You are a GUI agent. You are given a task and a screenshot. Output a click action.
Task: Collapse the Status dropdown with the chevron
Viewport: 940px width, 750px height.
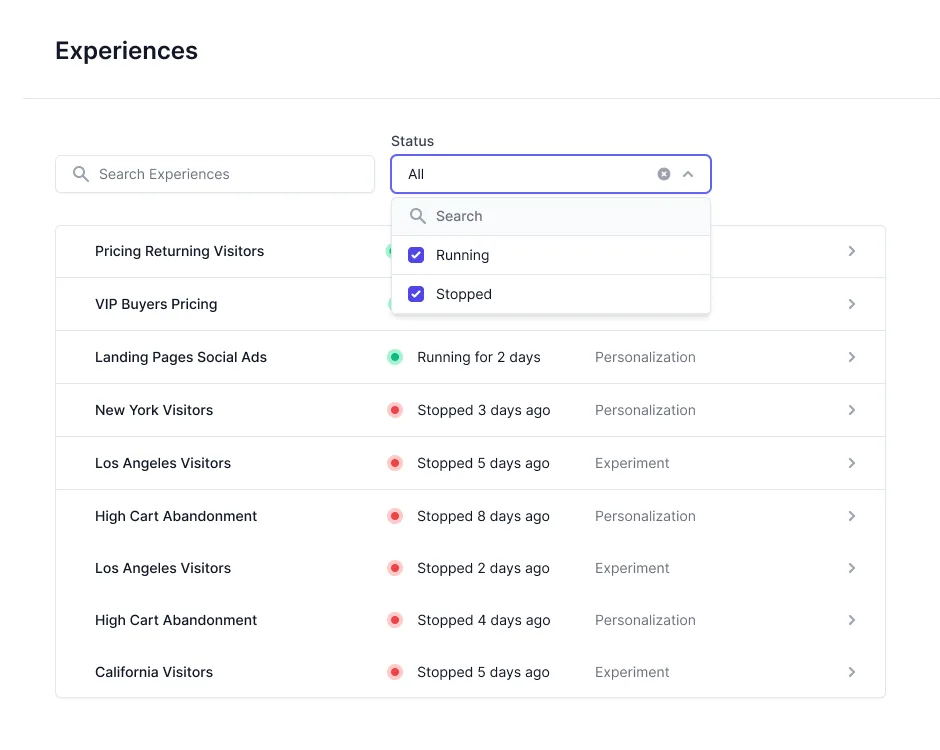click(688, 174)
